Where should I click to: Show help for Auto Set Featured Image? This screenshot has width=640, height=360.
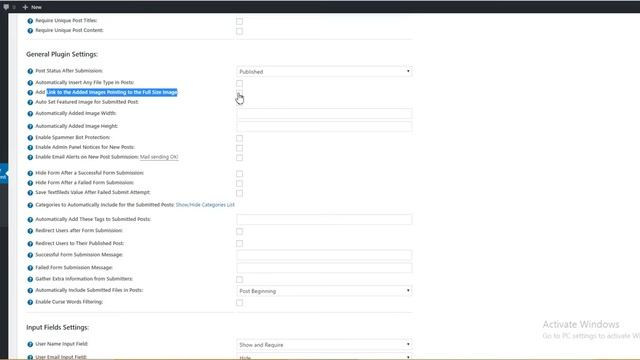[x=30, y=102]
